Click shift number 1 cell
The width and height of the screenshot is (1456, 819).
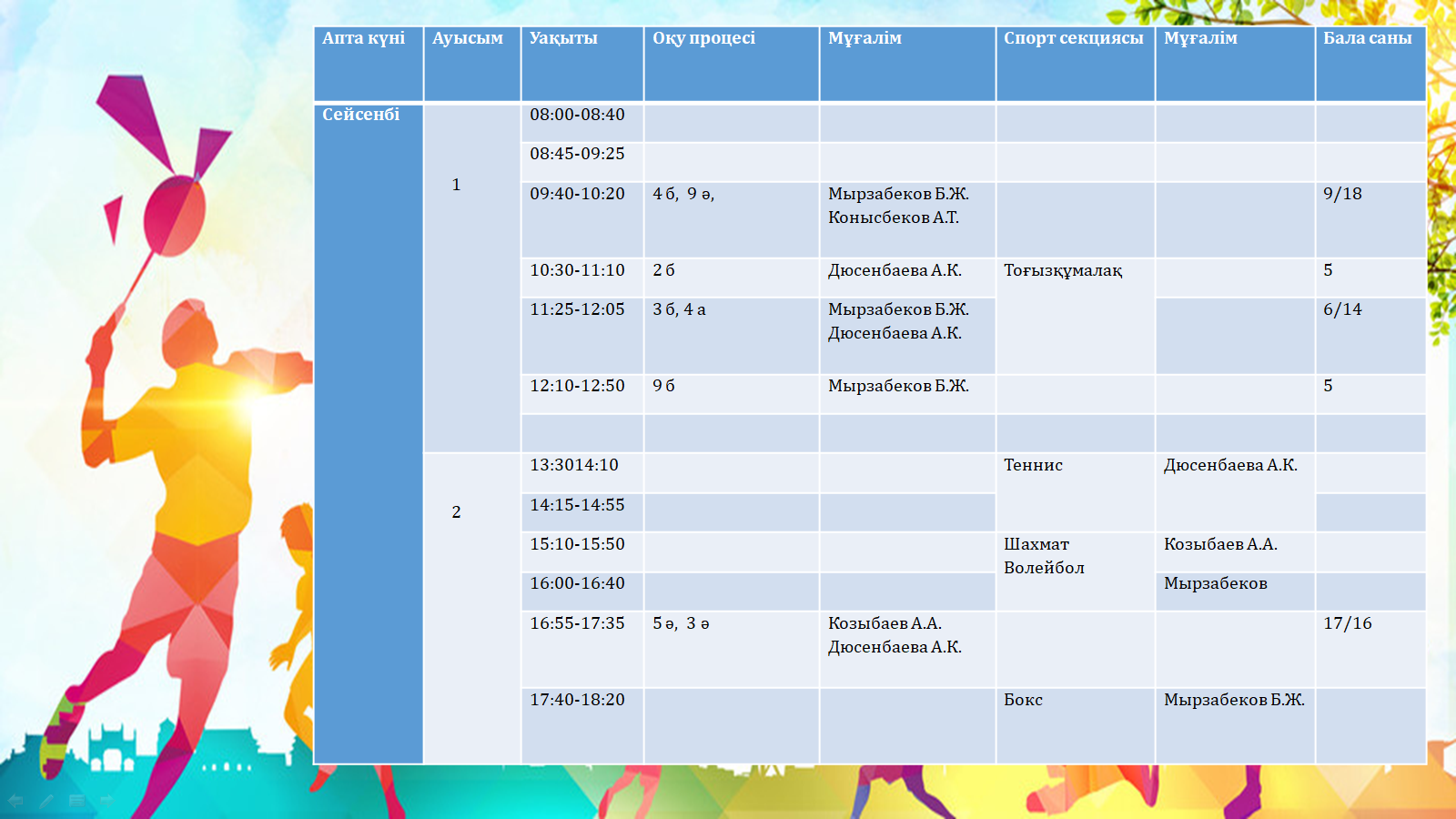[472, 278]
